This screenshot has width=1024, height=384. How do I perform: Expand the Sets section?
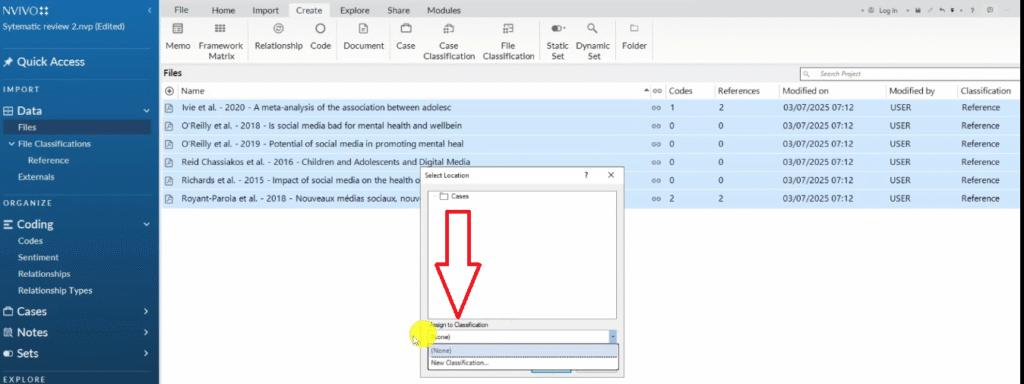click(146, 353)
